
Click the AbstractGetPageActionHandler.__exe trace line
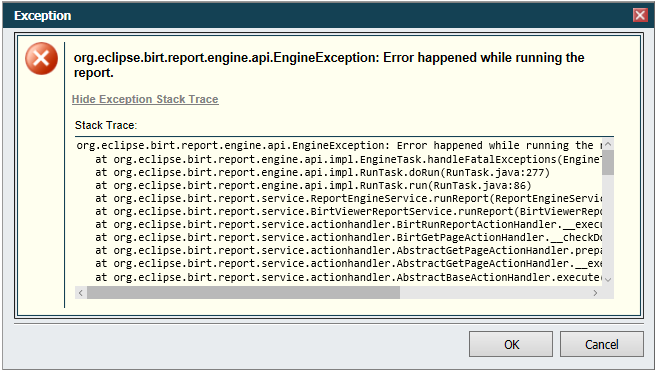coord(348,264)
